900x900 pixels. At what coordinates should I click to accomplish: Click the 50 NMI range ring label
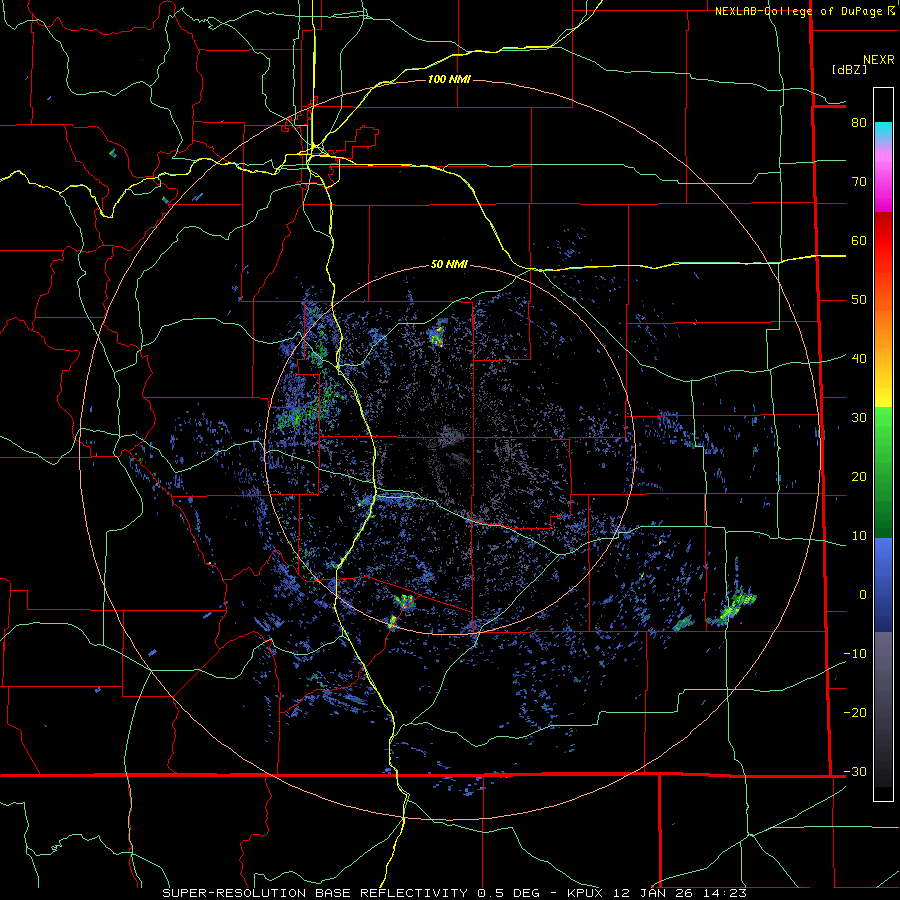tap(449, 265)
